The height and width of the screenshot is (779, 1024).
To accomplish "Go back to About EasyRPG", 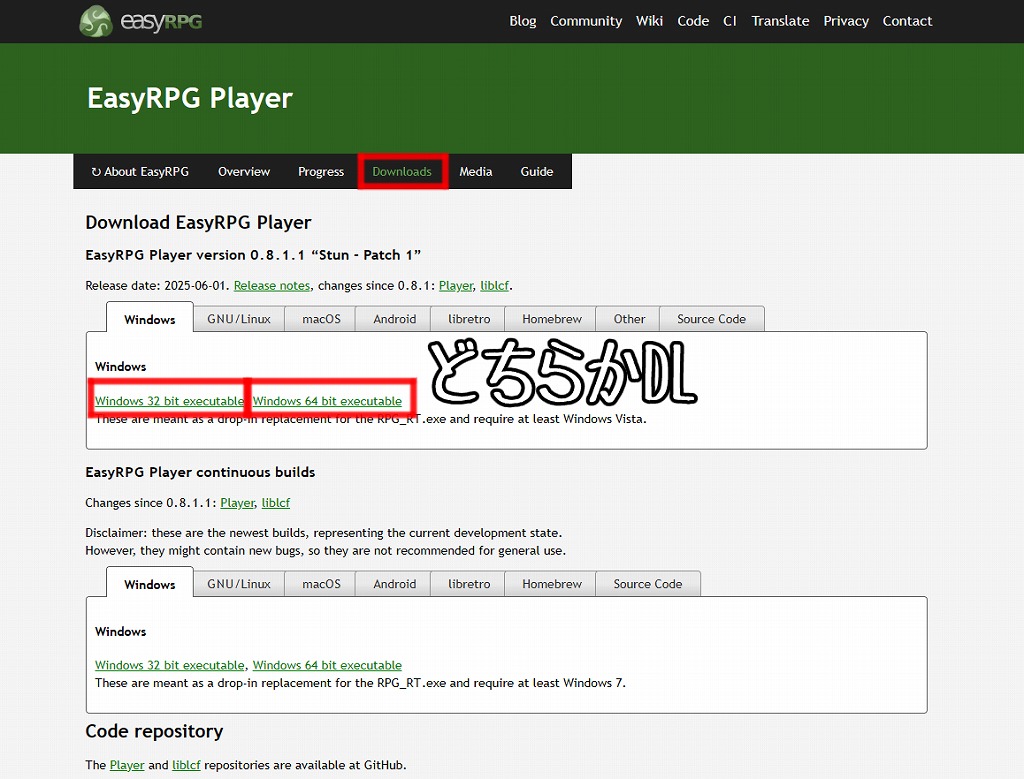I will pyautogui.click(x=140, y=172).
